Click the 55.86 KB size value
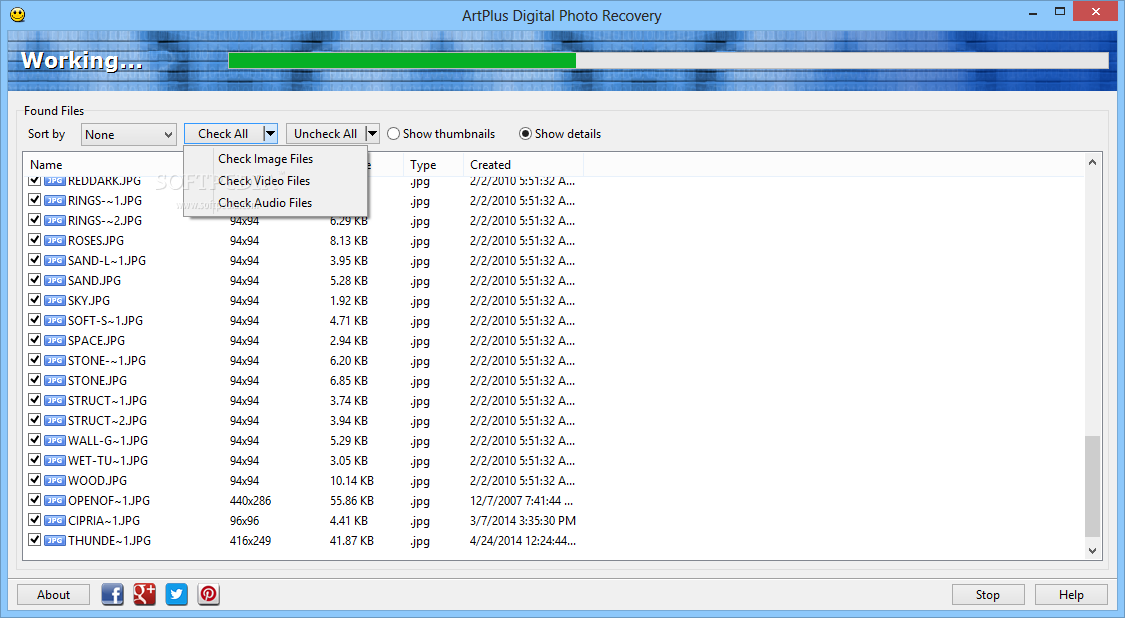The image size is (1125, 618). point(352,500)
